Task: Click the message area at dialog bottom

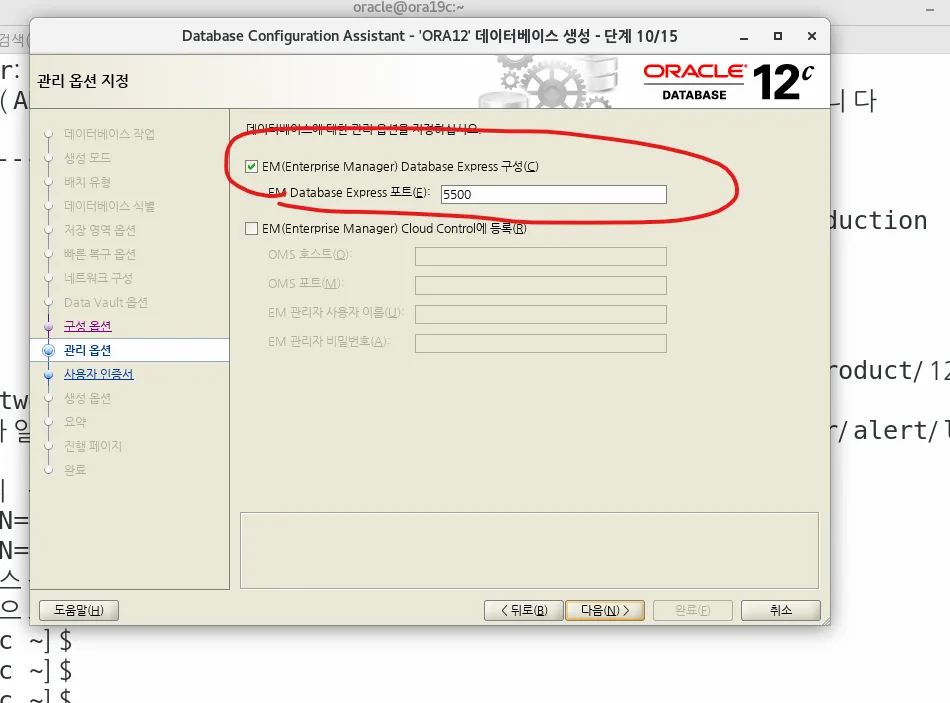Action: pos(530,550)
